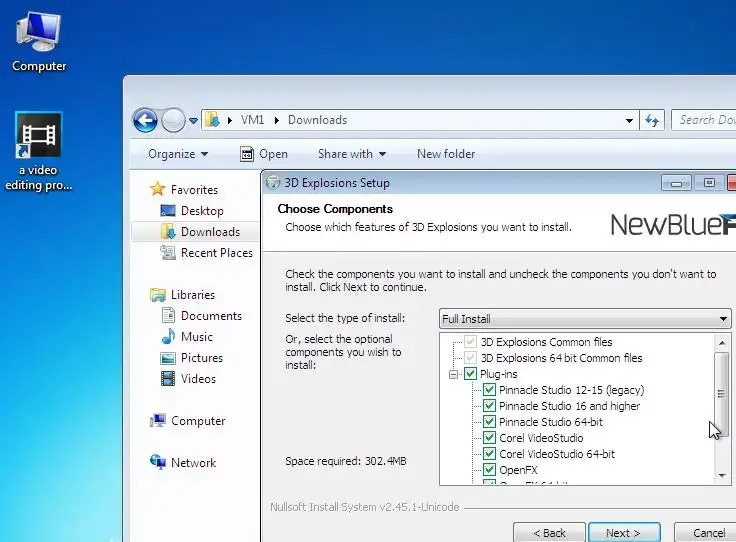Click the Downloads folder icon in sidebar
The height and width of the screenshot is (542, 736).
[x=168, y=231]
